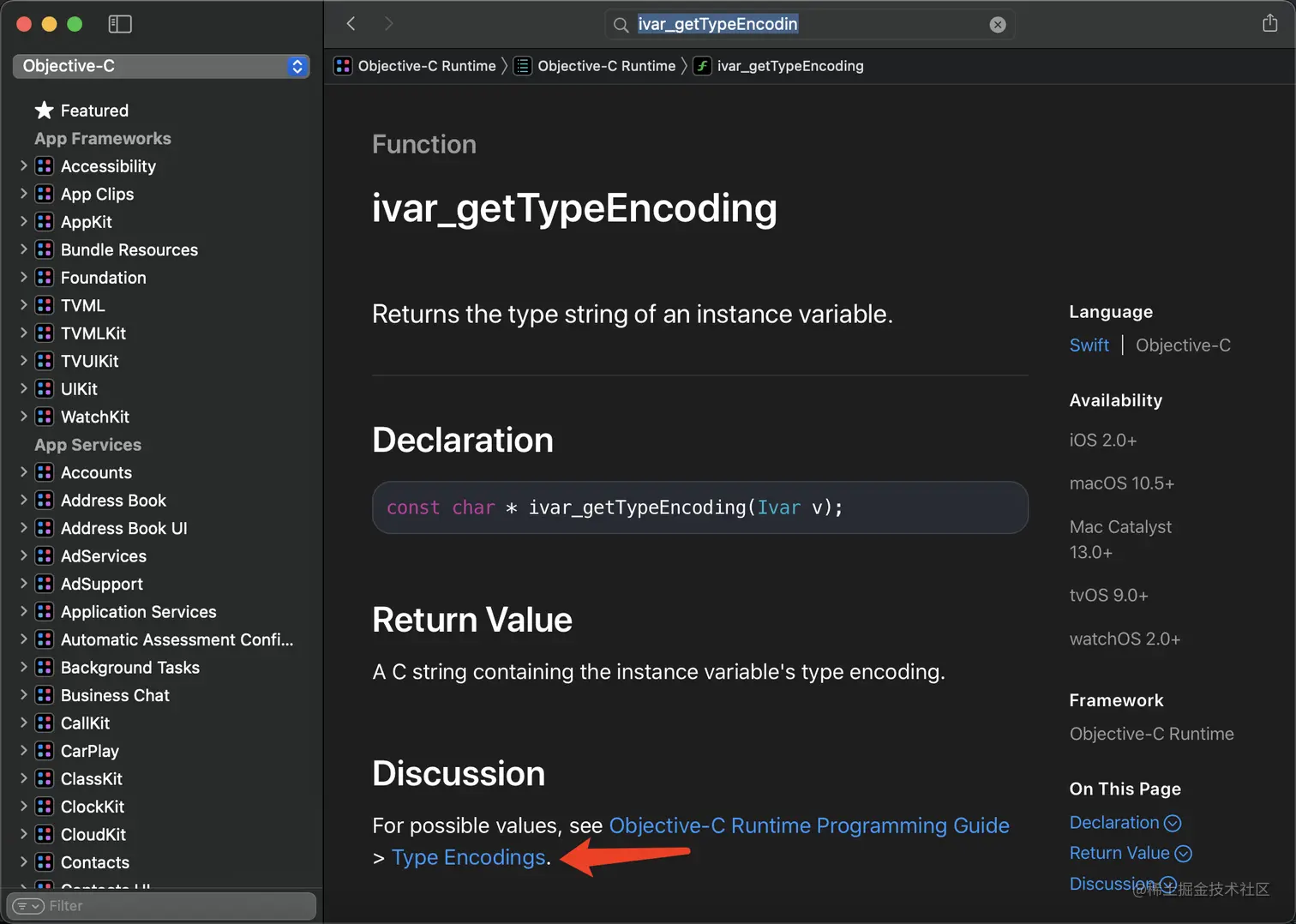
Task: Click the sidebar Filter field
Action: tap(161, 906)
